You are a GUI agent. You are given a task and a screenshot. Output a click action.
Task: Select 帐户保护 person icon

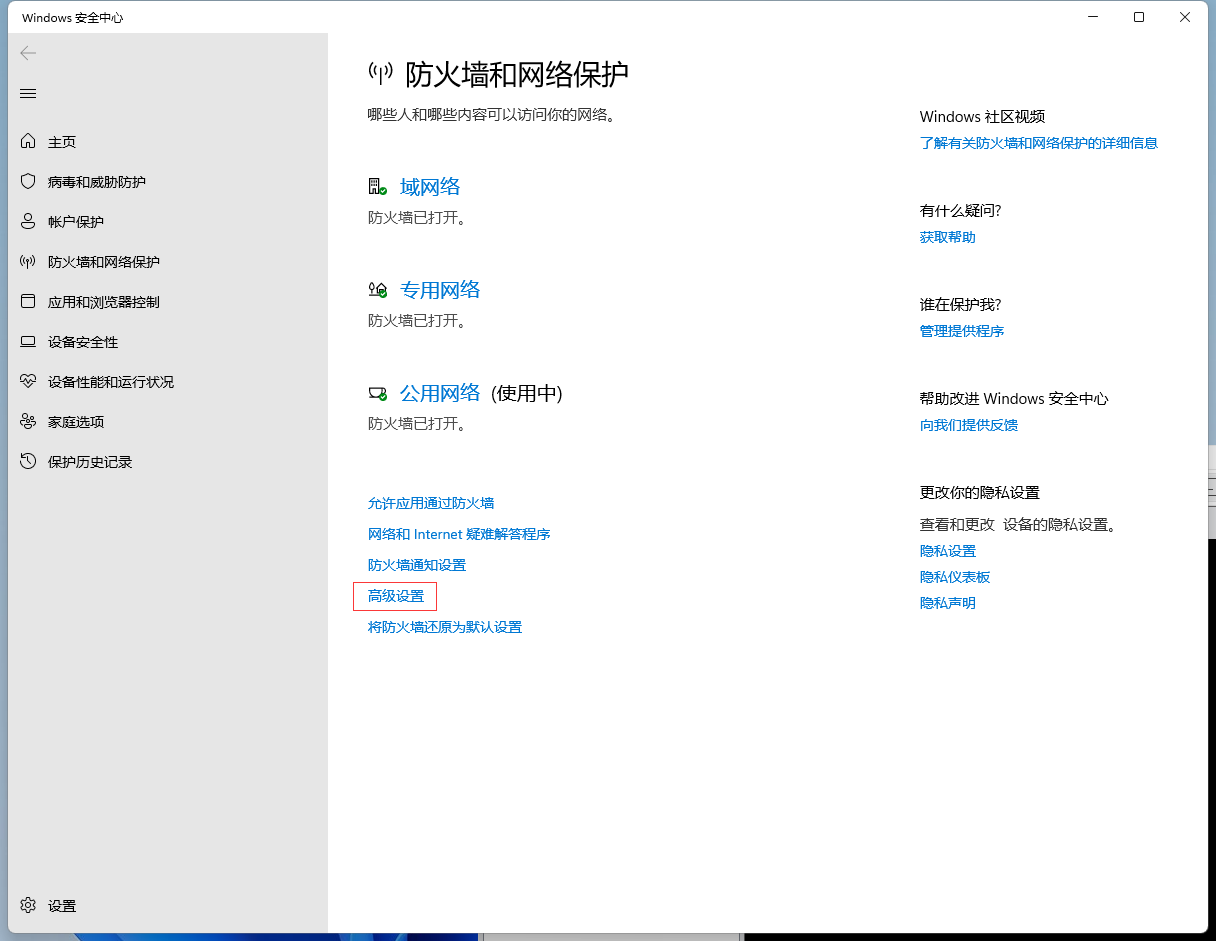(x=28, y=222)
